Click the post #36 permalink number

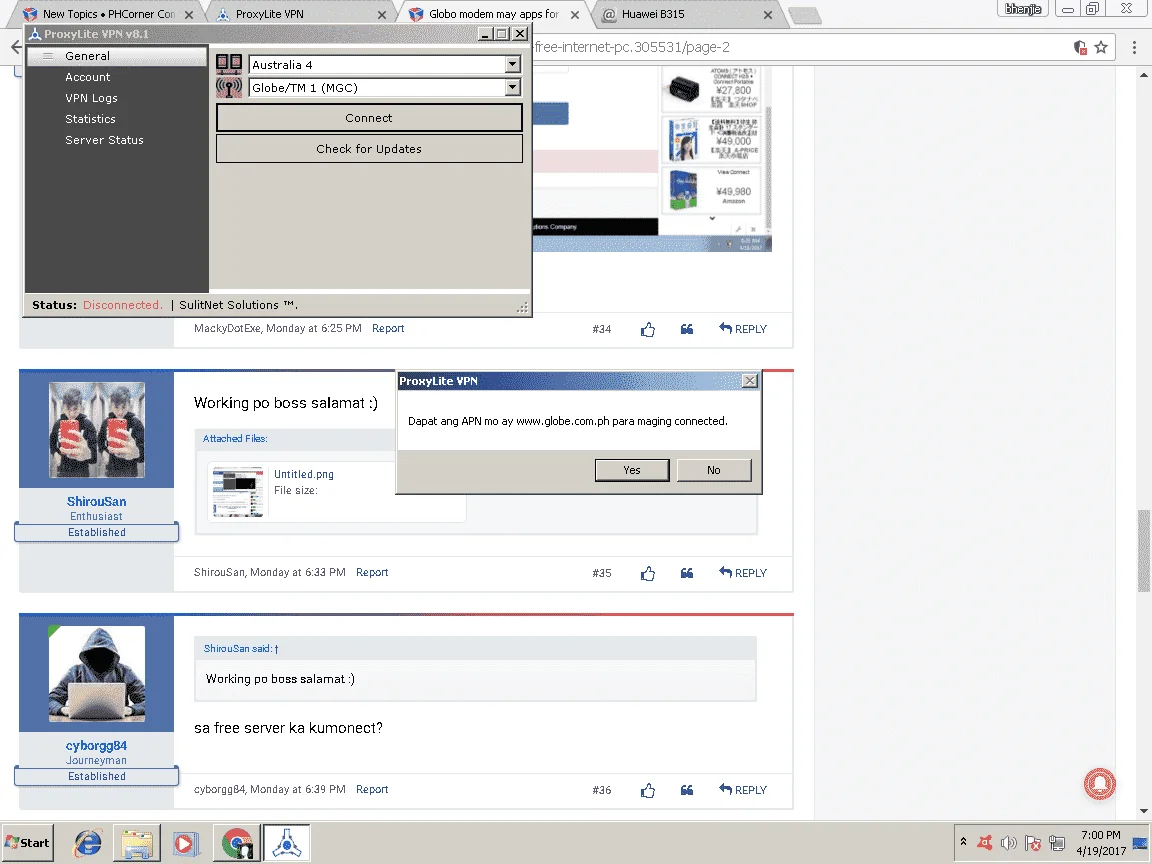tap(602, 791)
